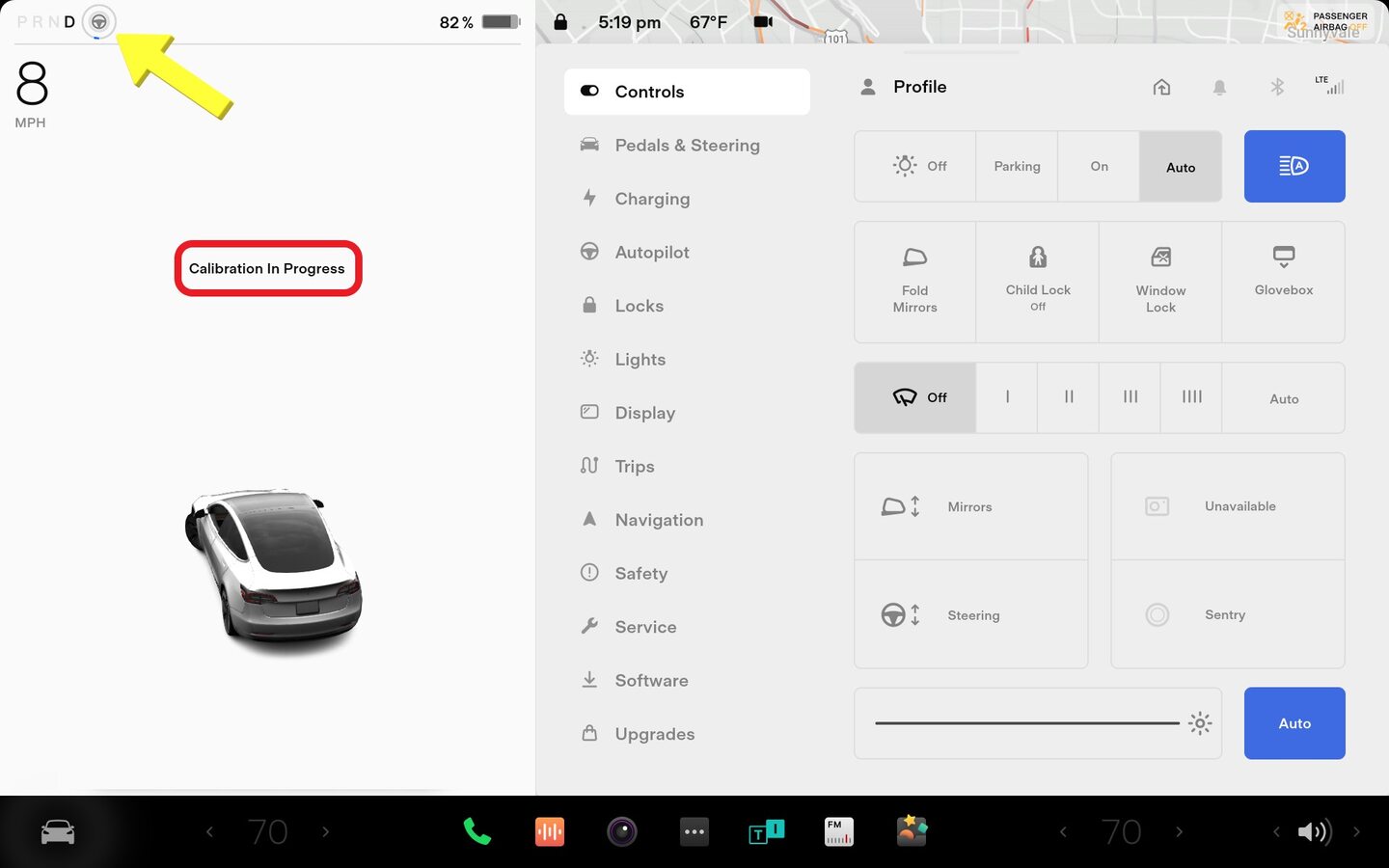Open notifications via the bell icon
The height and width of the screenshot is (868, 1389).
[1219, 88]
